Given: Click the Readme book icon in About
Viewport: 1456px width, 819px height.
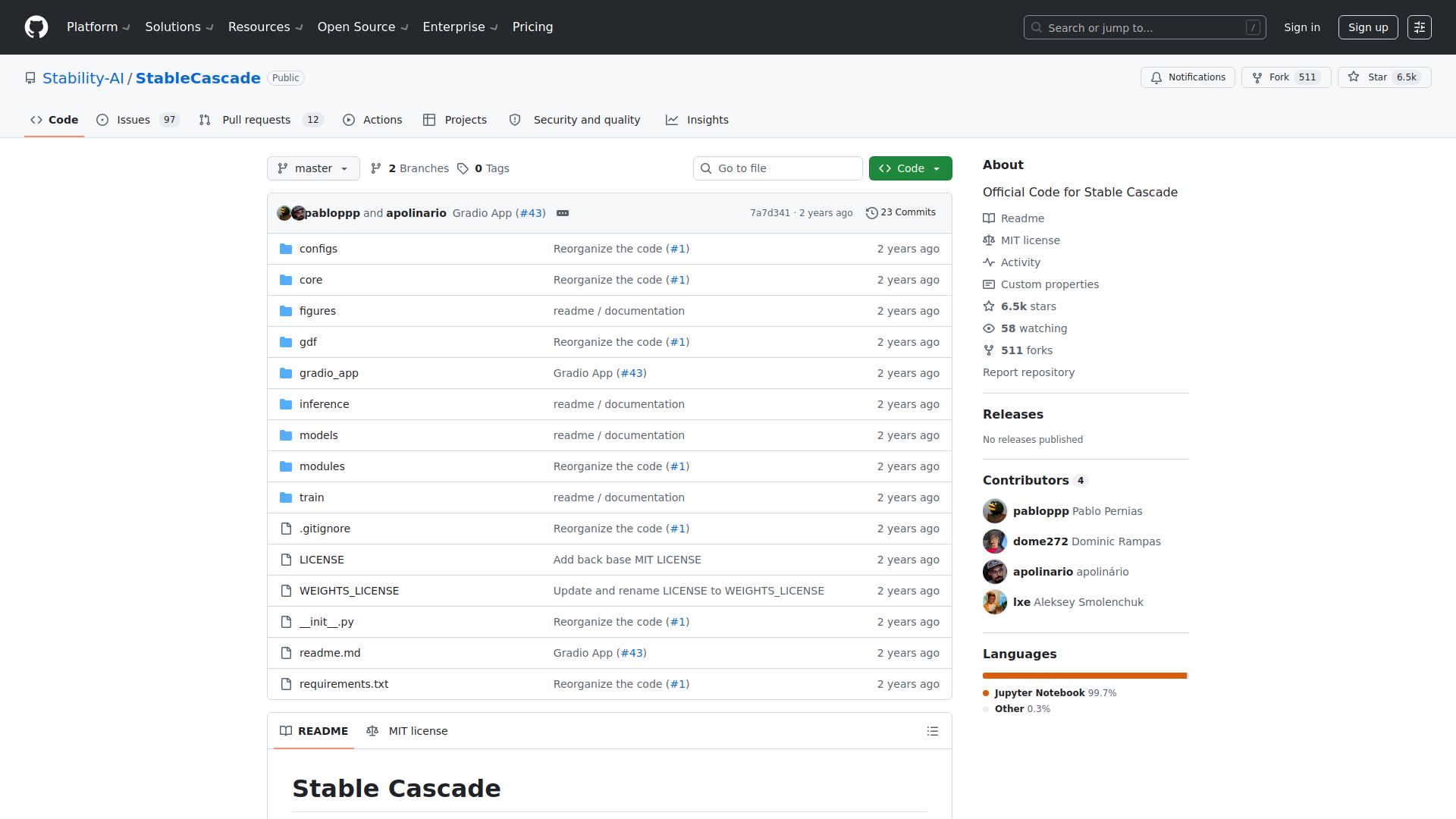Looking at the screenshot, I should [989, 218].
